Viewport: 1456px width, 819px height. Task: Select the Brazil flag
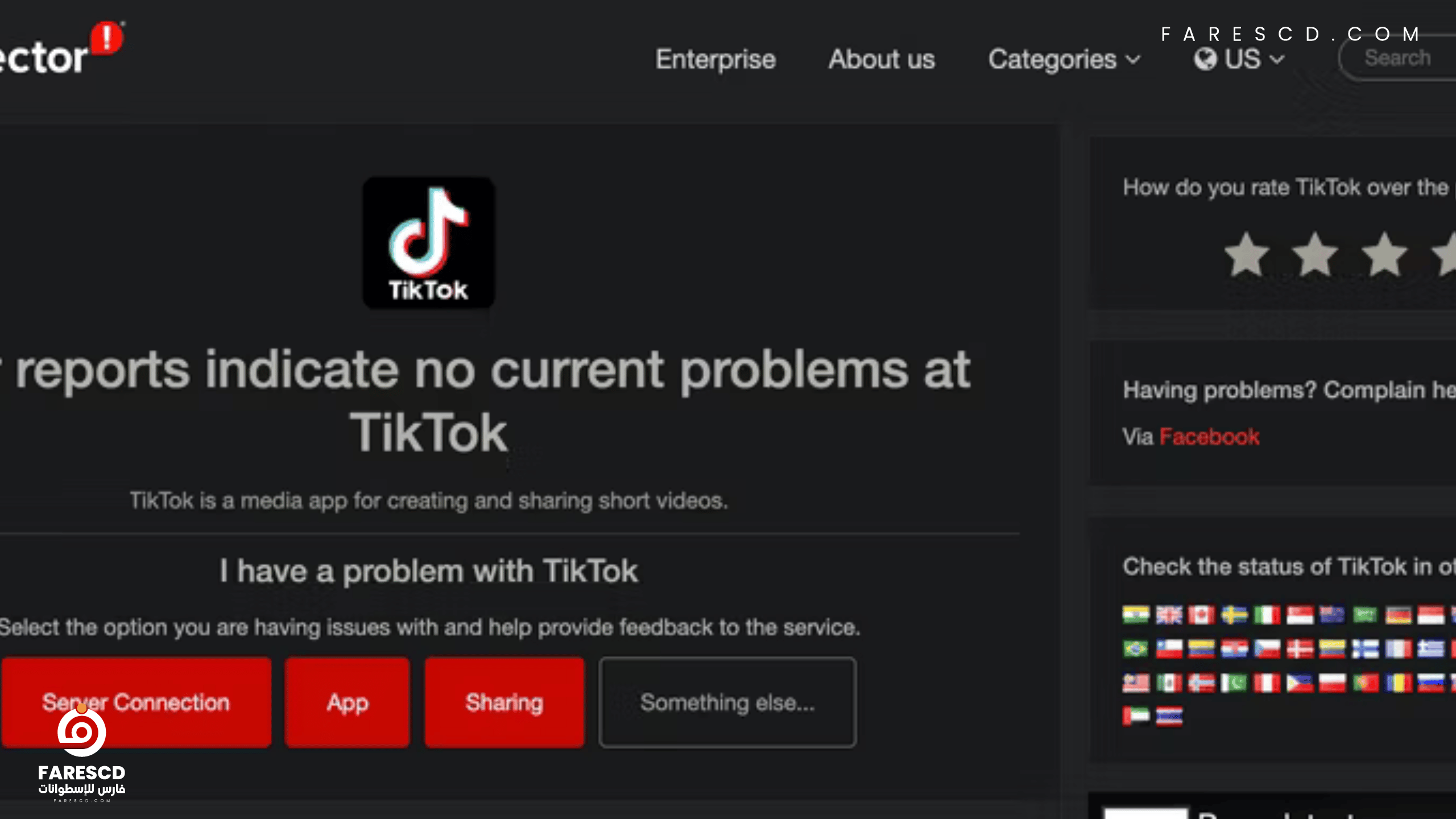pos(1136,648)
